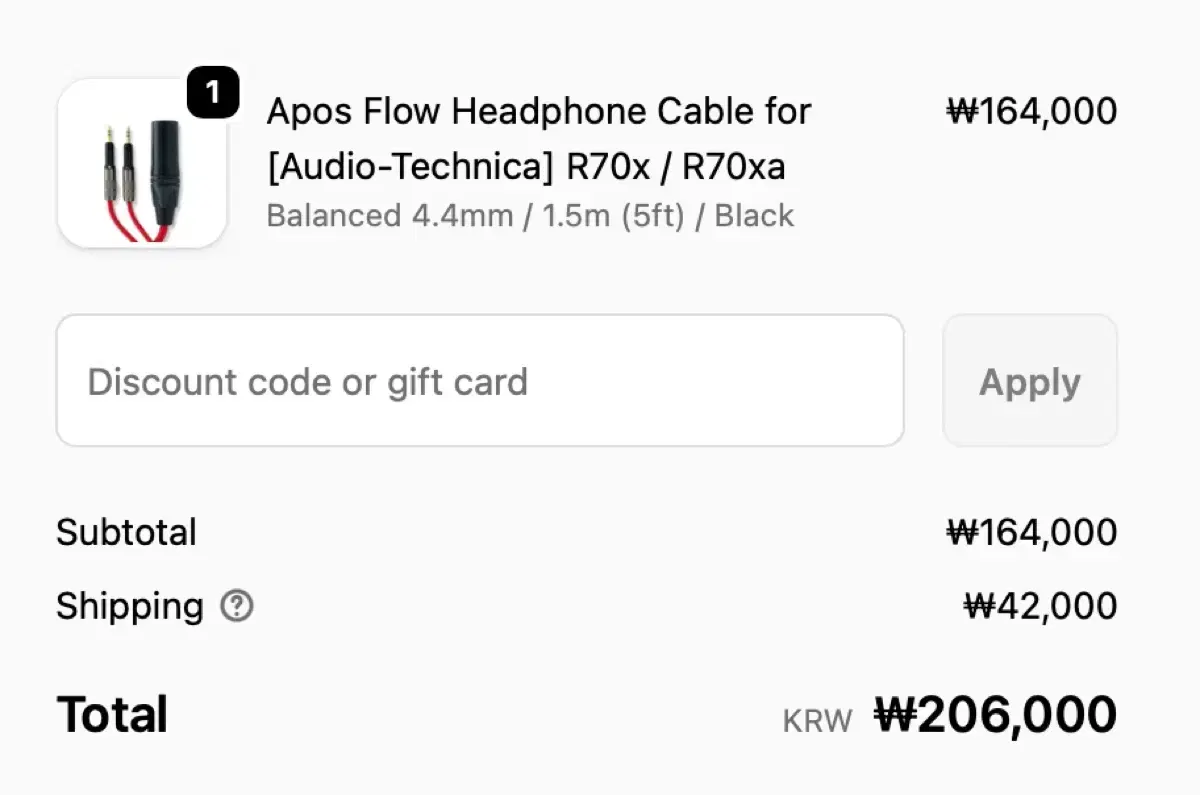Click the ₩164,000 amount in the Subtotal row
The height and width of the screenshot is (795, 1200).
click(x=1031, y=532)
